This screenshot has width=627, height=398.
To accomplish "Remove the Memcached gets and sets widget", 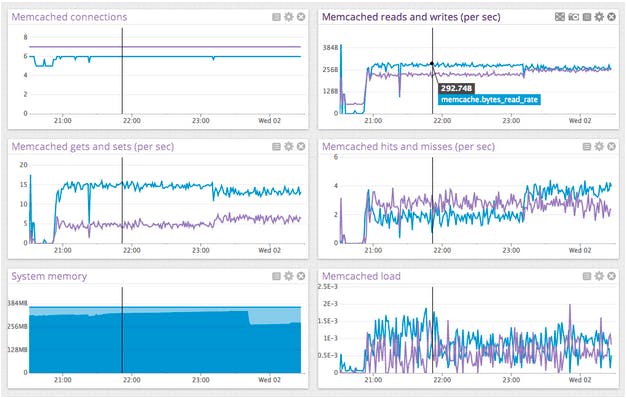I will [x=301, y=146].
